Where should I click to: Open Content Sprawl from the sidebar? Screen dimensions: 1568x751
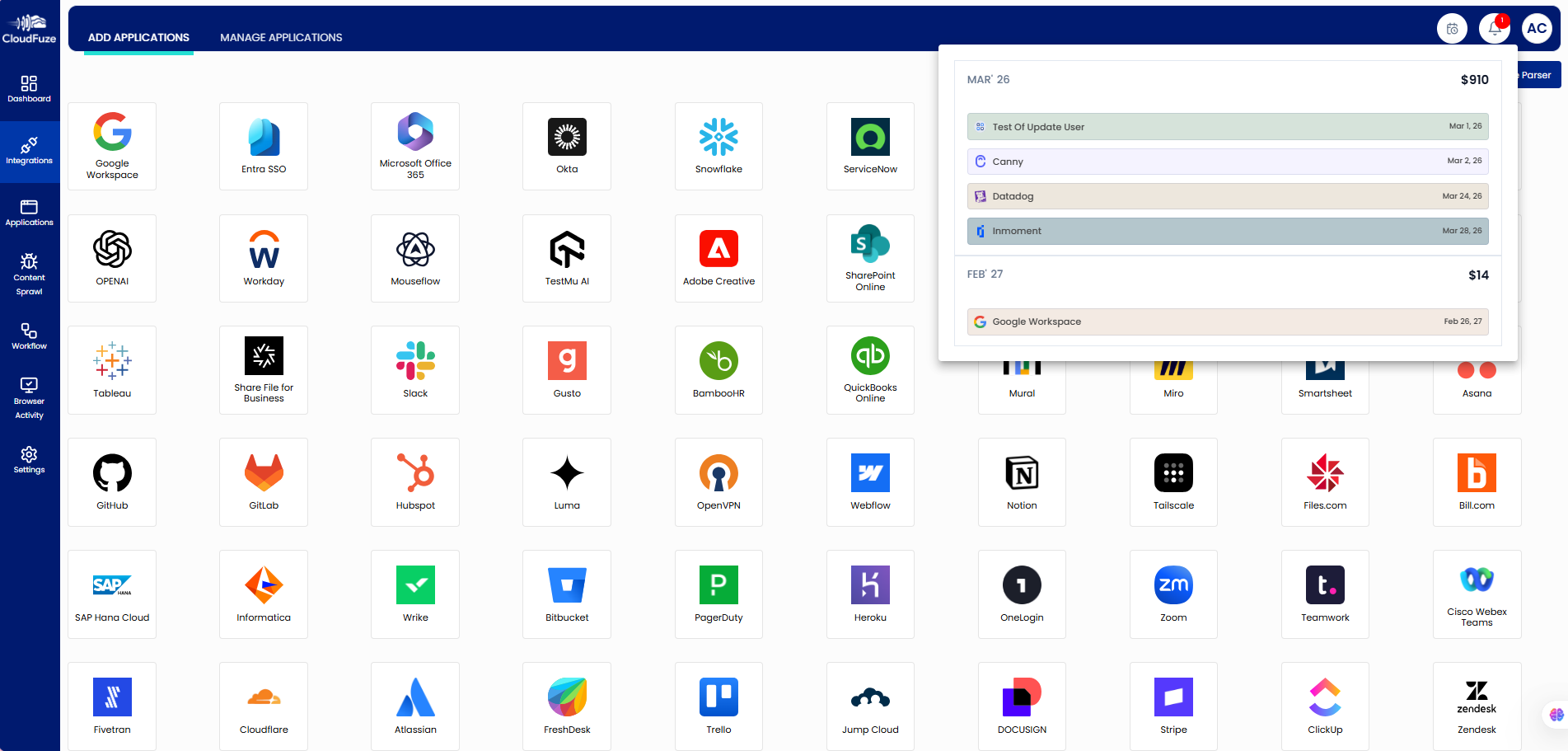pos(29,274)
